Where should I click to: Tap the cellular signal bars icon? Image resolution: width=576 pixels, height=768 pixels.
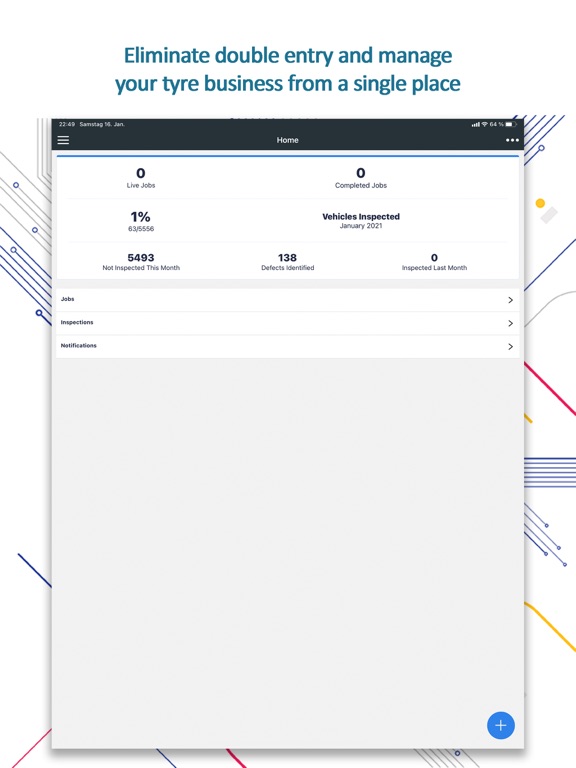coord(476,124)
